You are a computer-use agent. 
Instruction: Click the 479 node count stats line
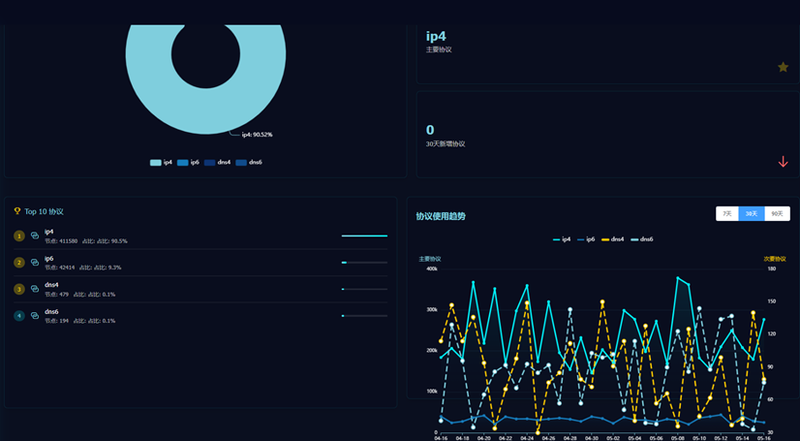(80, 295)
